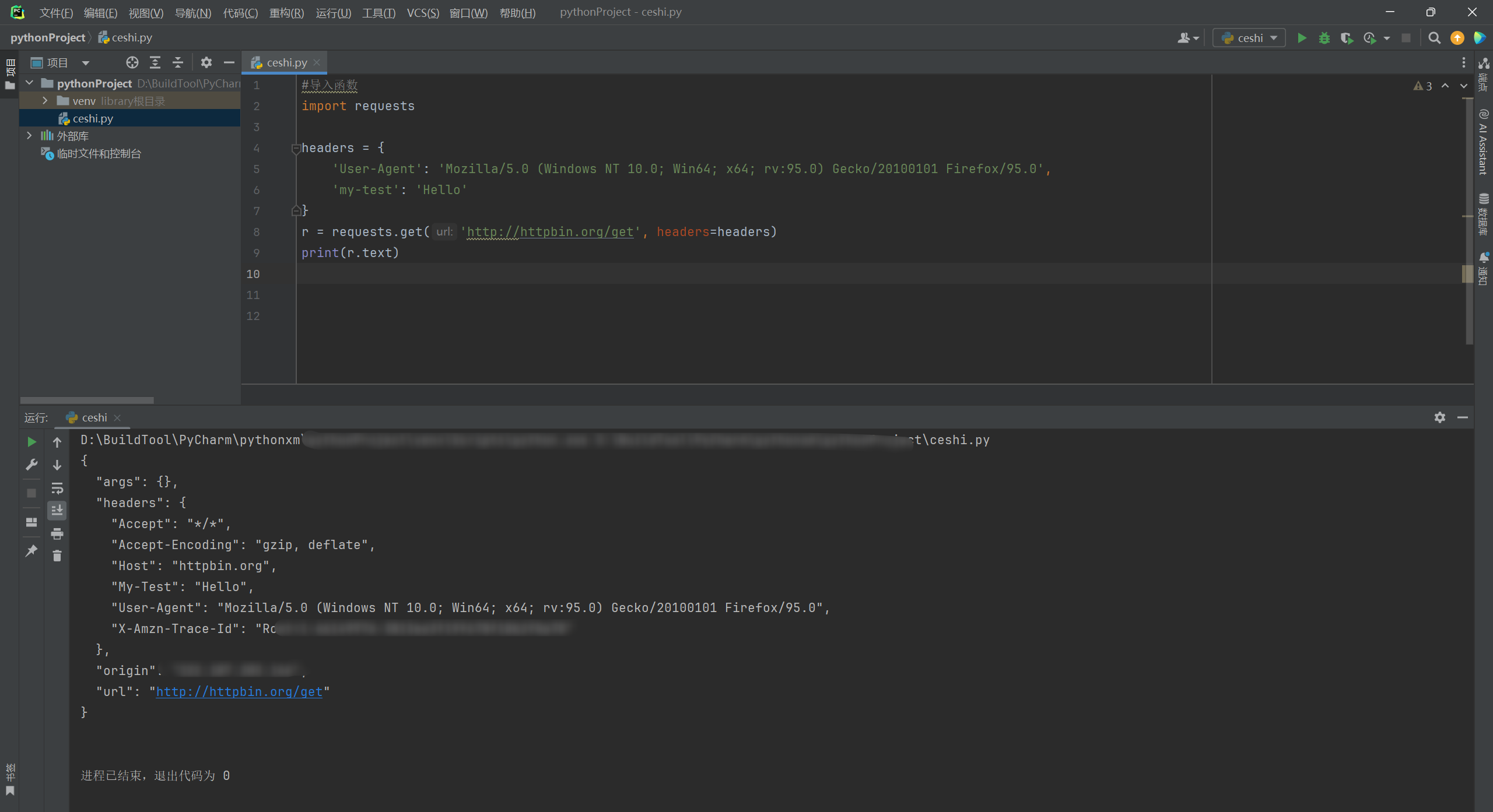Screen dimensions: 1493x812
Task: Close the ceshi.py editor tab
Action: 317,62
